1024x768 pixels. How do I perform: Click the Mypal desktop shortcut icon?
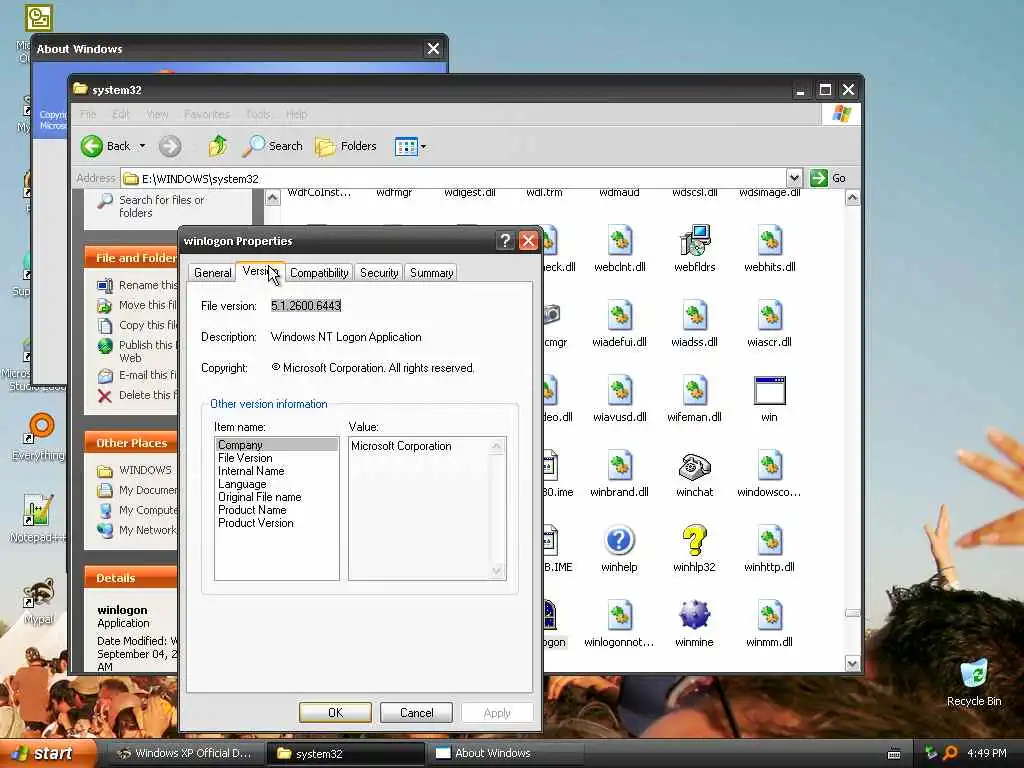click(x=39, y=593)
